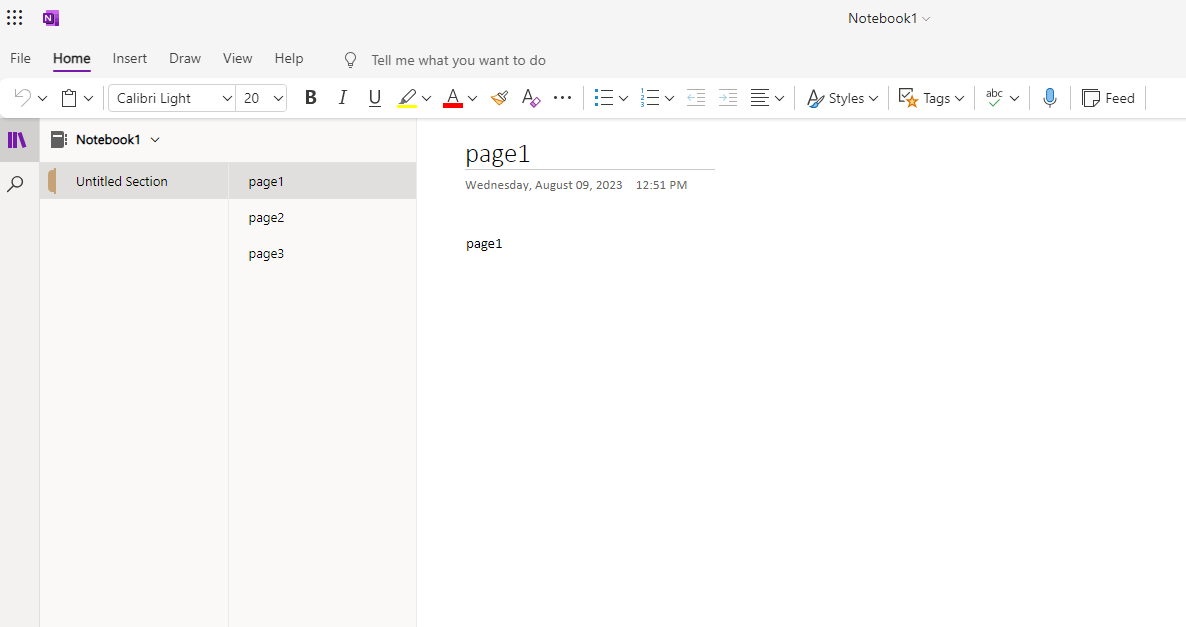Apply italic formatting
Viewport: 1186px width, 627px height.
(342, 97)
